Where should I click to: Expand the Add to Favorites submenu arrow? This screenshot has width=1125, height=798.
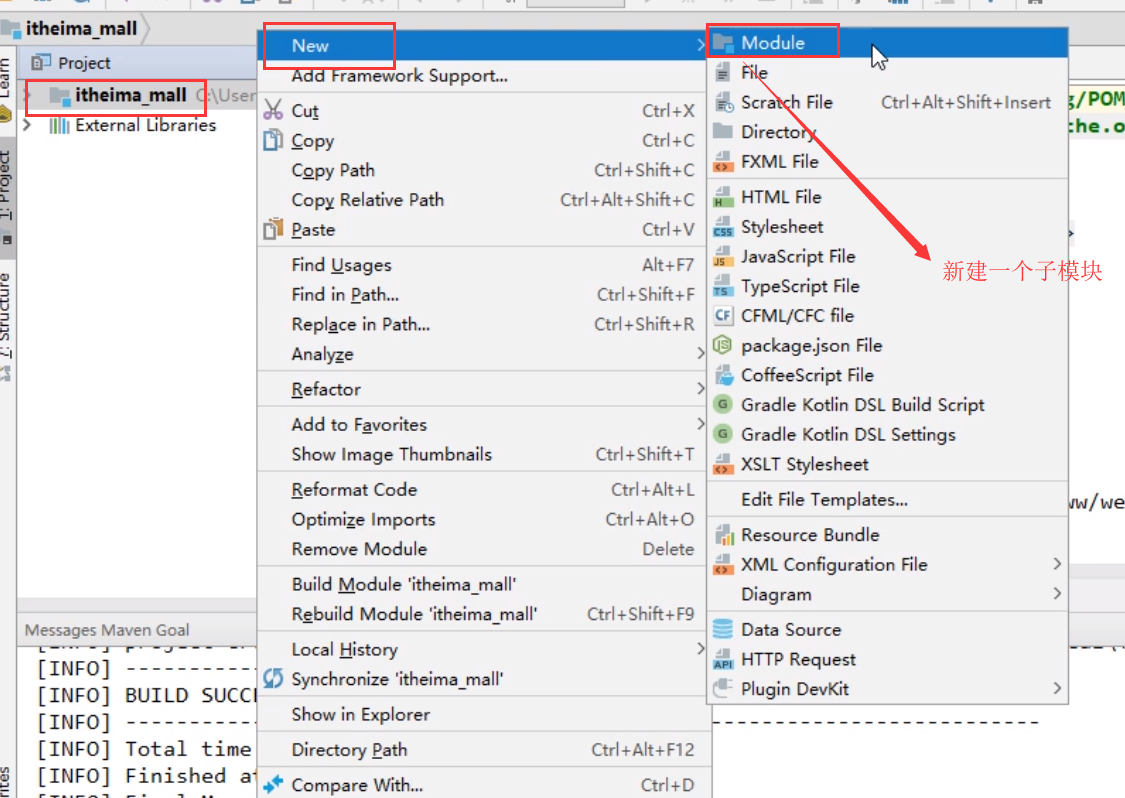[x=700, y=424]
